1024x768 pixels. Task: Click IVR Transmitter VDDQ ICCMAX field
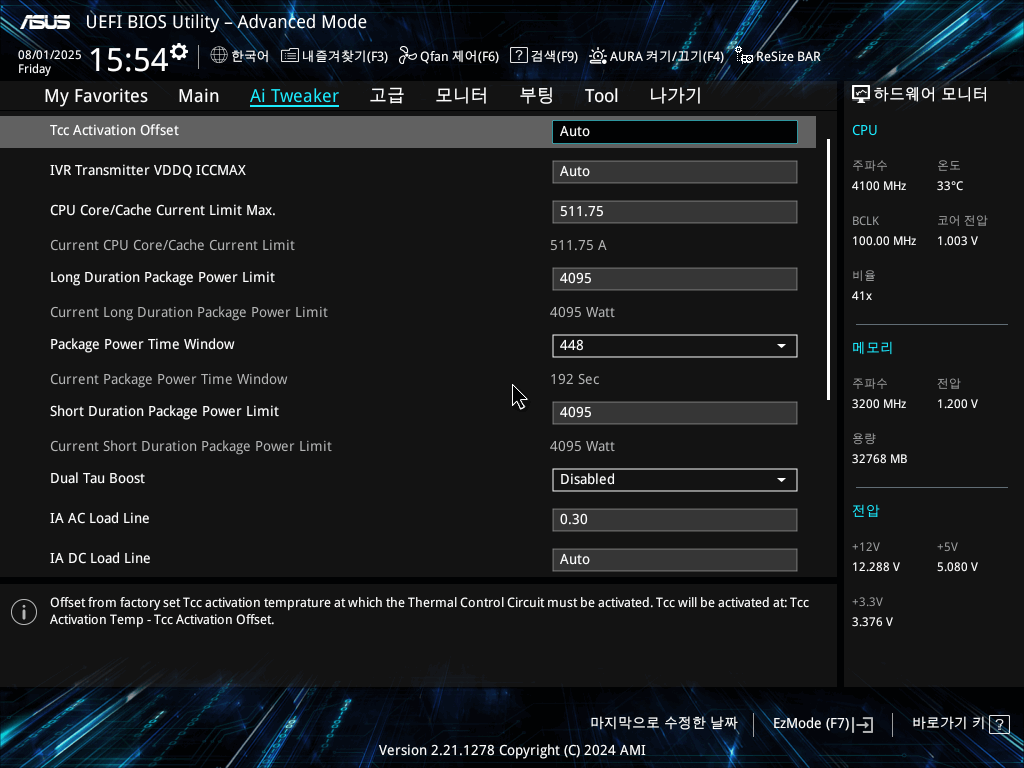[675, 172]
